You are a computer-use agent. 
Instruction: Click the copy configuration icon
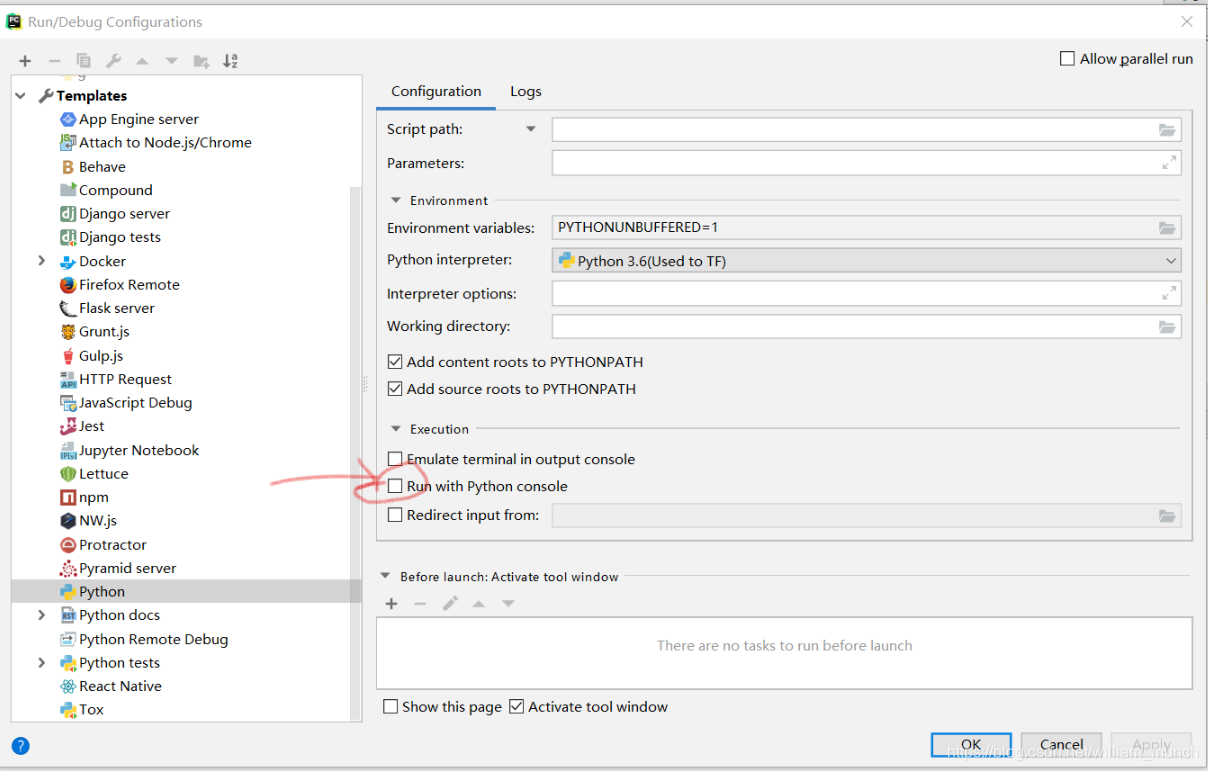tap(84, 61)
